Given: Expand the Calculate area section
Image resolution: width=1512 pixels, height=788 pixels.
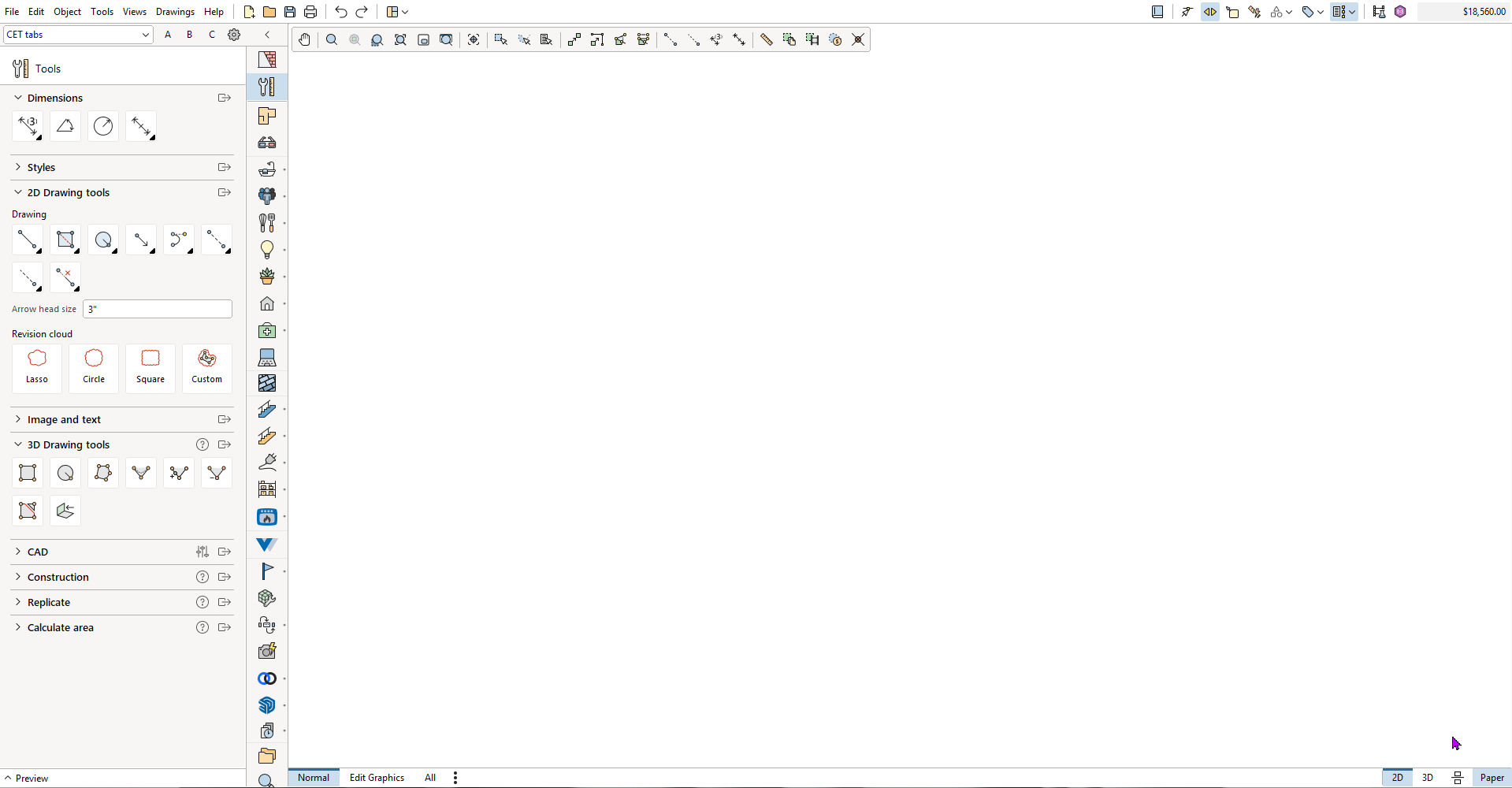Looking at the screenshot, I should (x=18, y=627).
